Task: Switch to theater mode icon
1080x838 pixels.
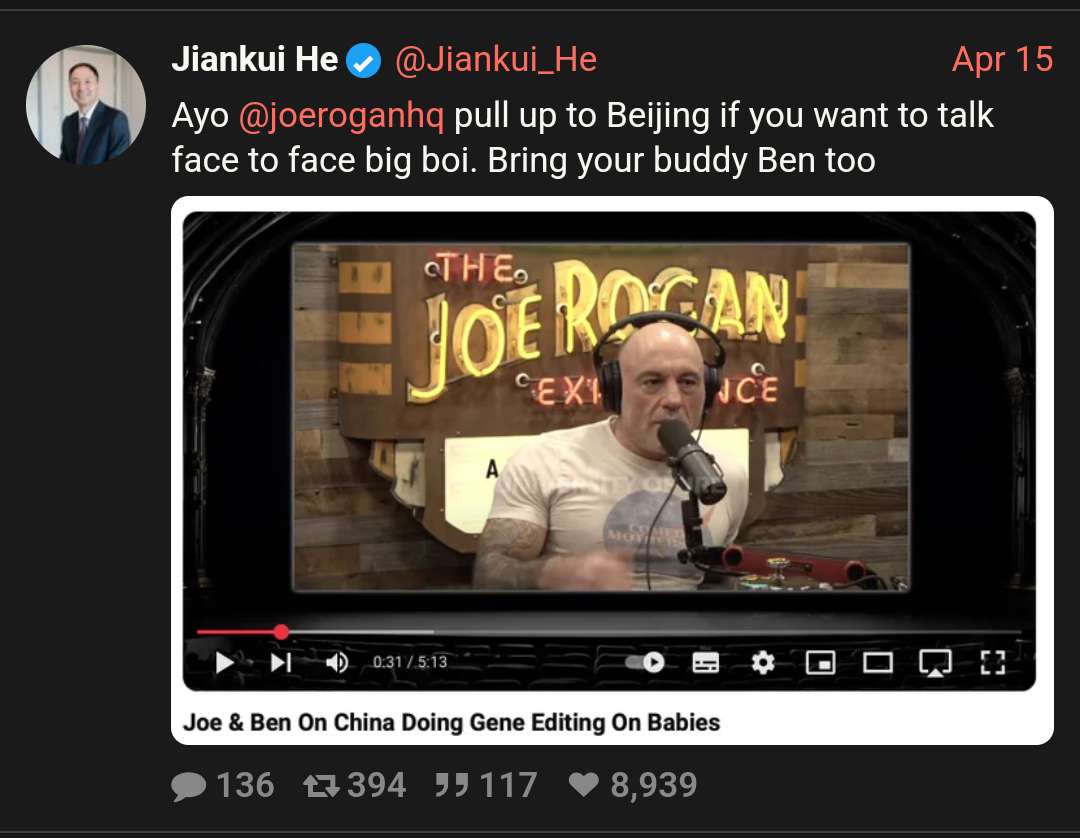Action: [x=878, y=662]
